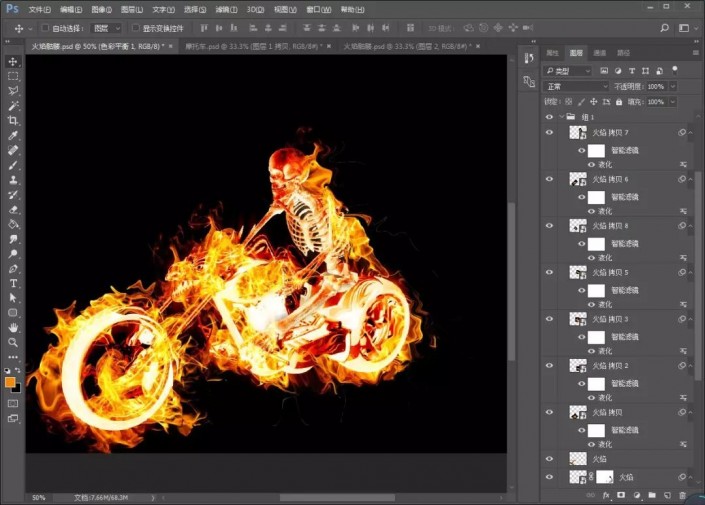This screenshot has height=505, width=705.
Task: Select the Pen tool
Action: pyautogui.click(x=13, y=269)
